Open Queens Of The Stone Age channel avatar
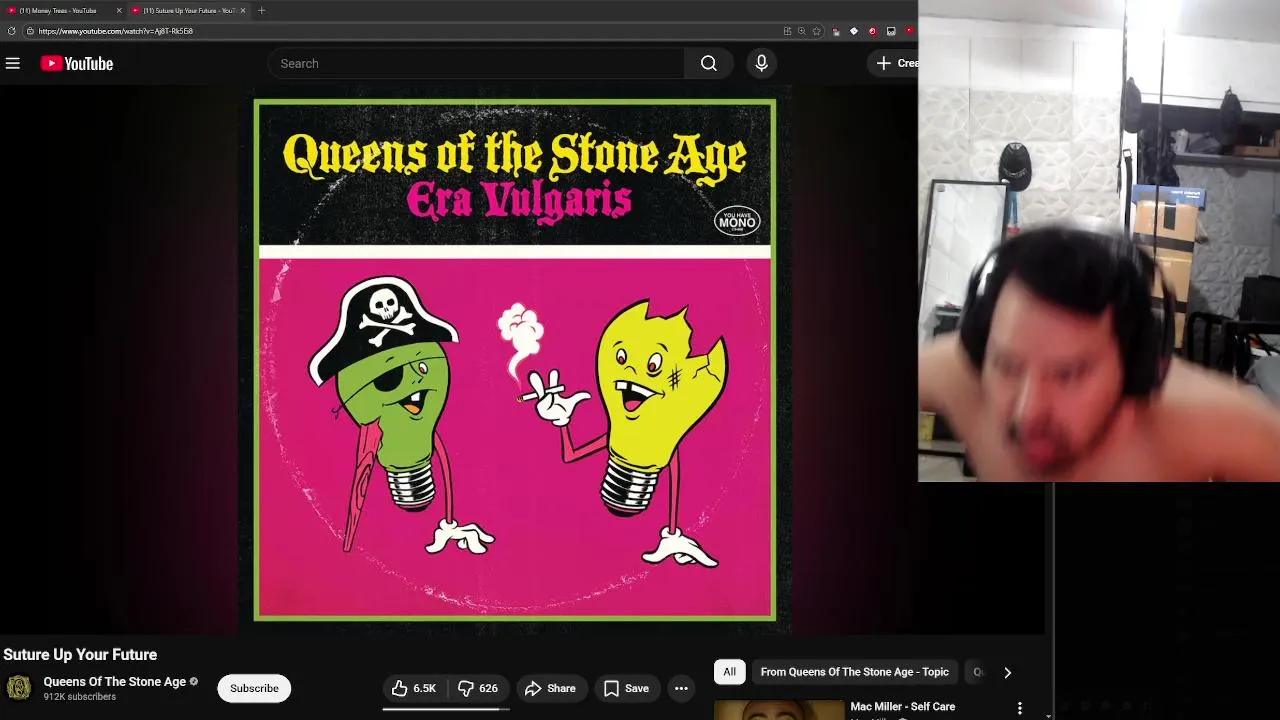Screen dimensions: 1280x720 tap(19, 688)
